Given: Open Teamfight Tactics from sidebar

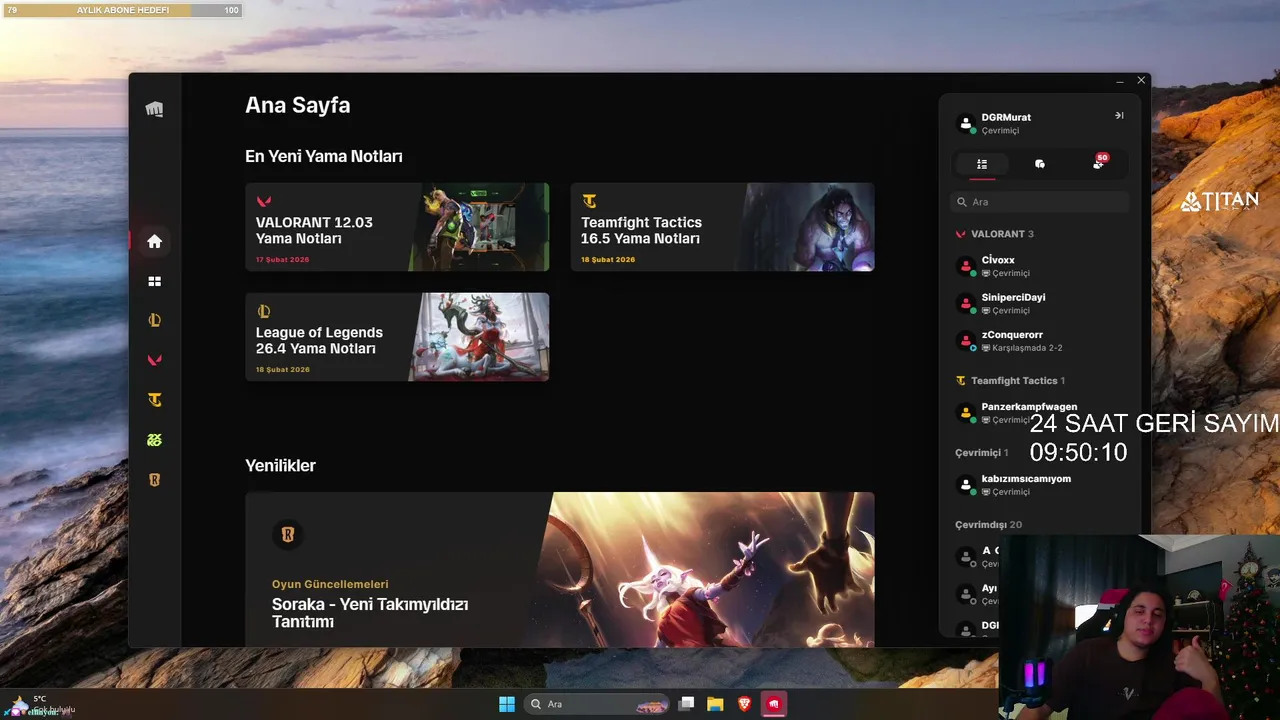Looking at the screenshot, I should pyautogui.click(x=154, y=400).
